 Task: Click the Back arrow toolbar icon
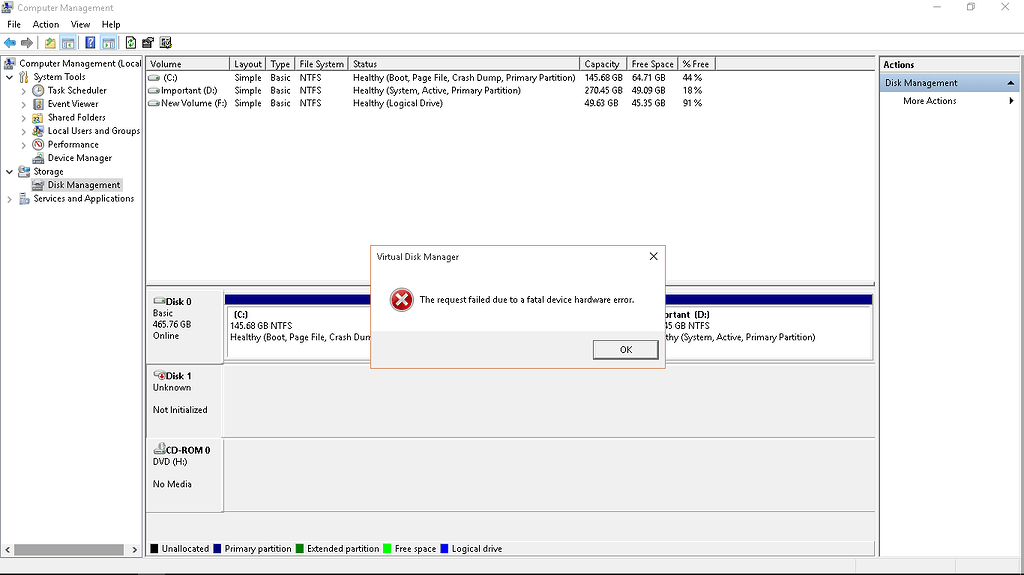10,43
